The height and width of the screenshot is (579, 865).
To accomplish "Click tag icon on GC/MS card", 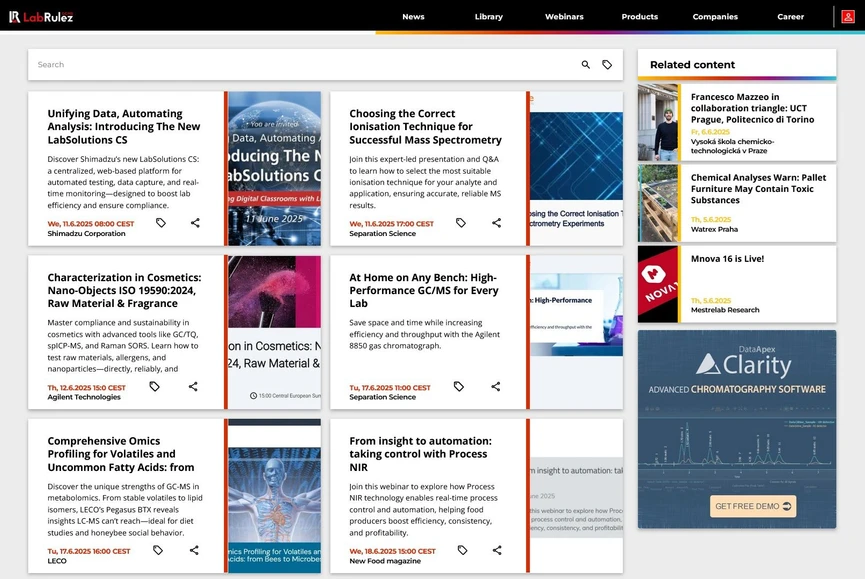I will coord(458,387).
